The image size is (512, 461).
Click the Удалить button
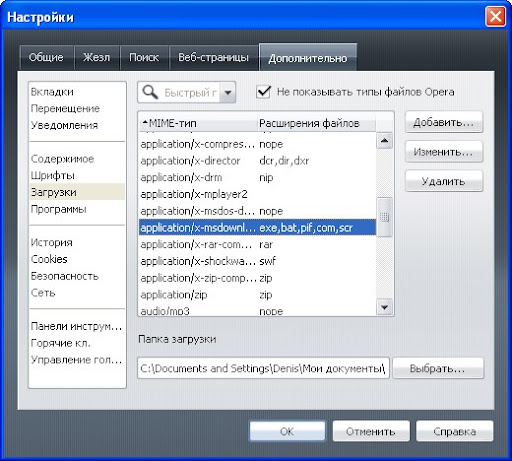click(444, 181)
